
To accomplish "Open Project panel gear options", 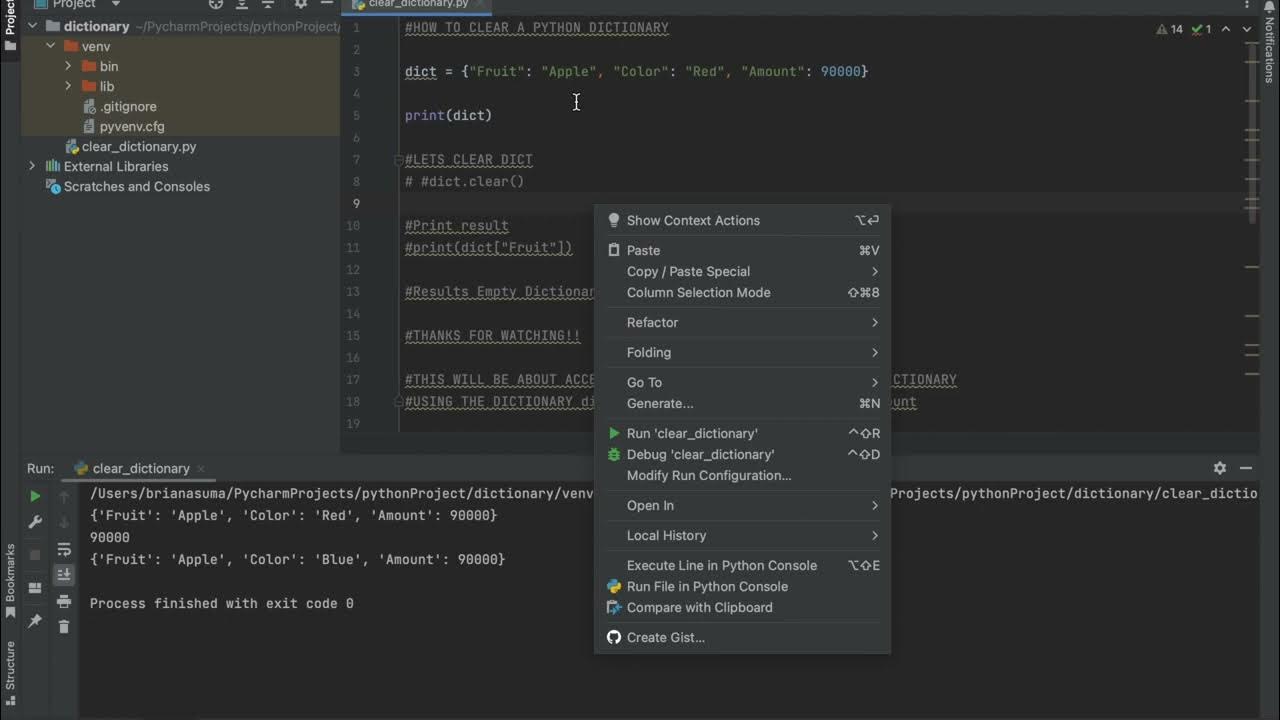I will pyautogui.click(x=300, y=5).
